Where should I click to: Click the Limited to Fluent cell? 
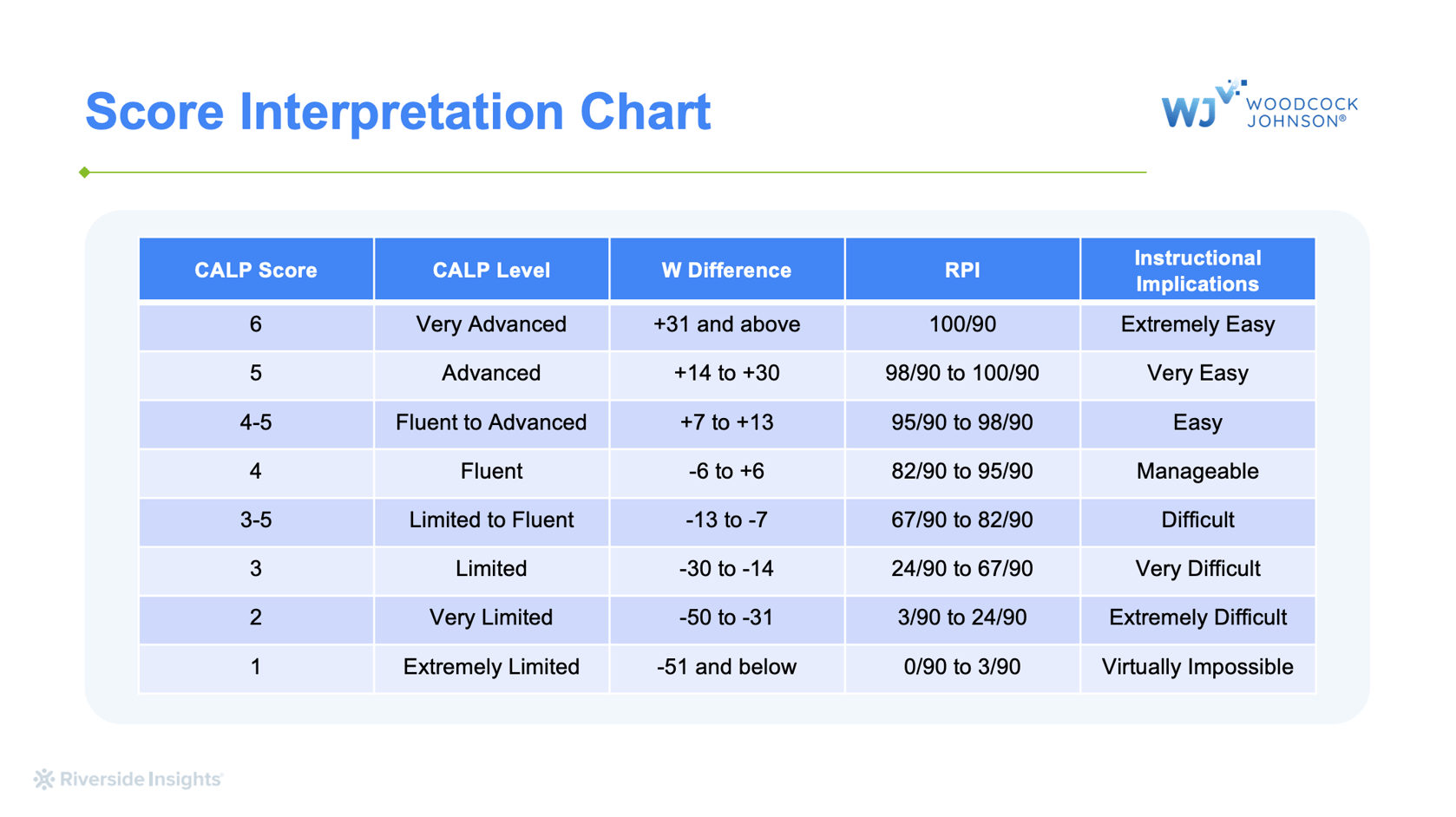(x=491, y=520)
